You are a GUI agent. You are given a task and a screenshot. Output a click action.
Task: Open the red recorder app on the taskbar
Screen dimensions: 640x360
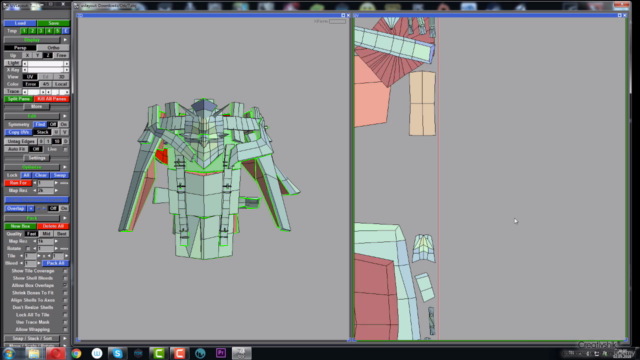tap(55, 353)
